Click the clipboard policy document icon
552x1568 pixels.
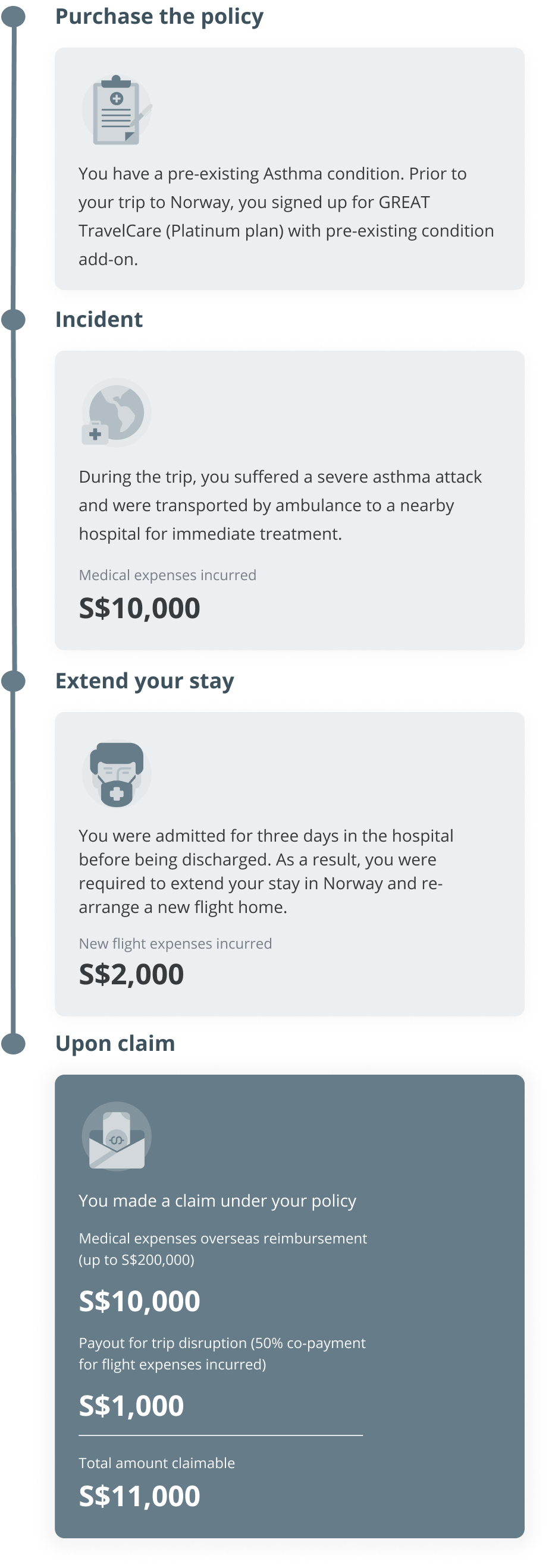coord(117,110)
